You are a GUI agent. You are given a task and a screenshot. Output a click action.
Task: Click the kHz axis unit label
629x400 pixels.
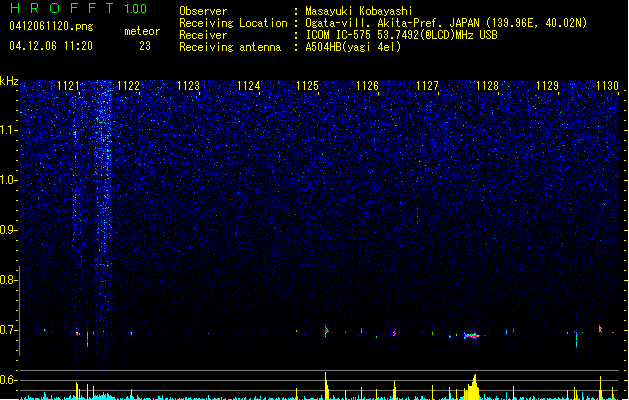pos(9,81)
